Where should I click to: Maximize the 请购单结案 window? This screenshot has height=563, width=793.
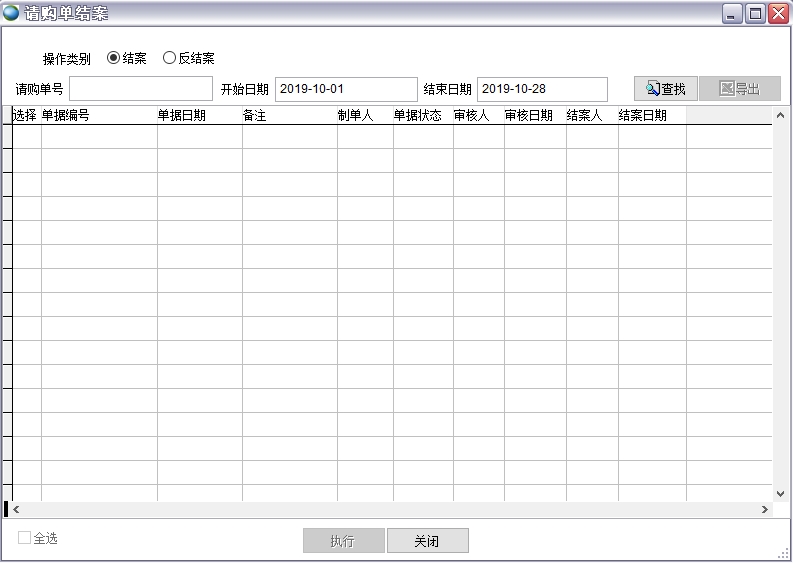coord(755,13)
